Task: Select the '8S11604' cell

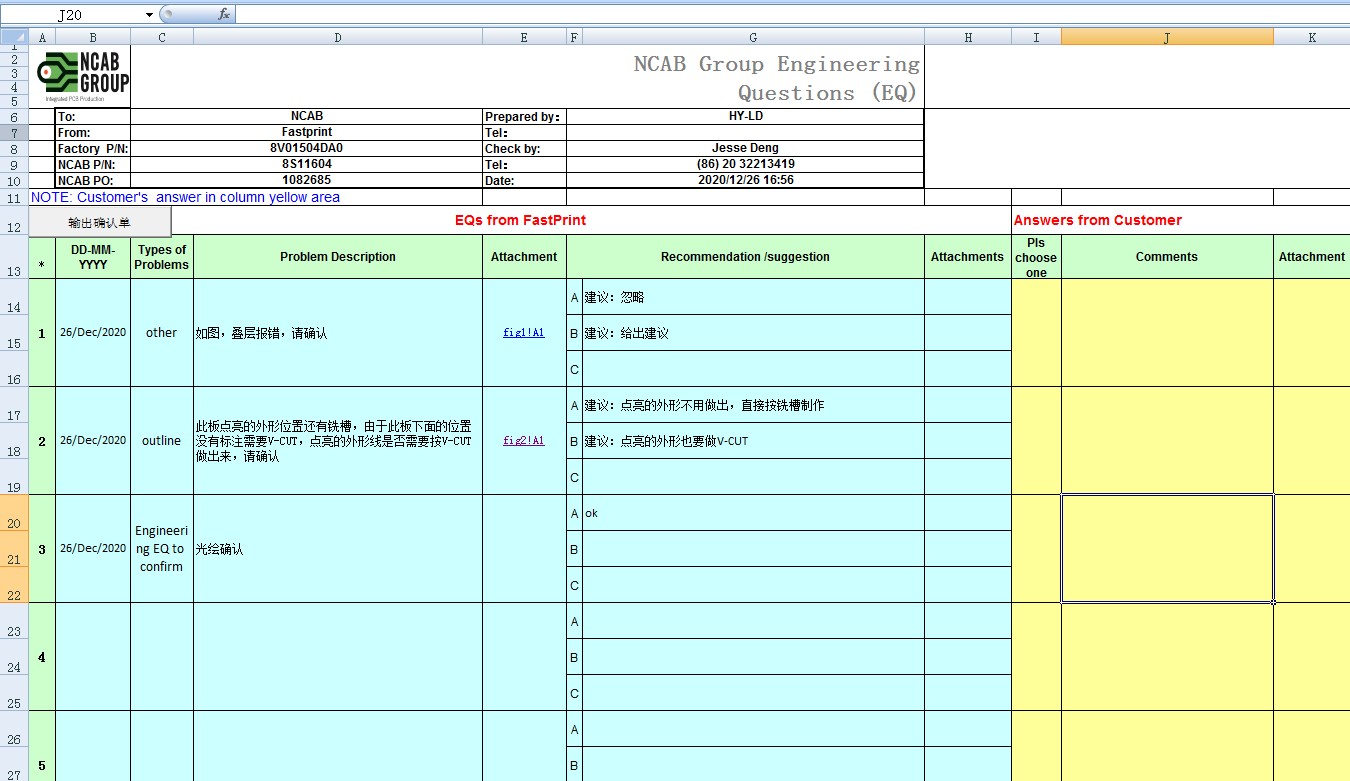Action: coord(307,164)
